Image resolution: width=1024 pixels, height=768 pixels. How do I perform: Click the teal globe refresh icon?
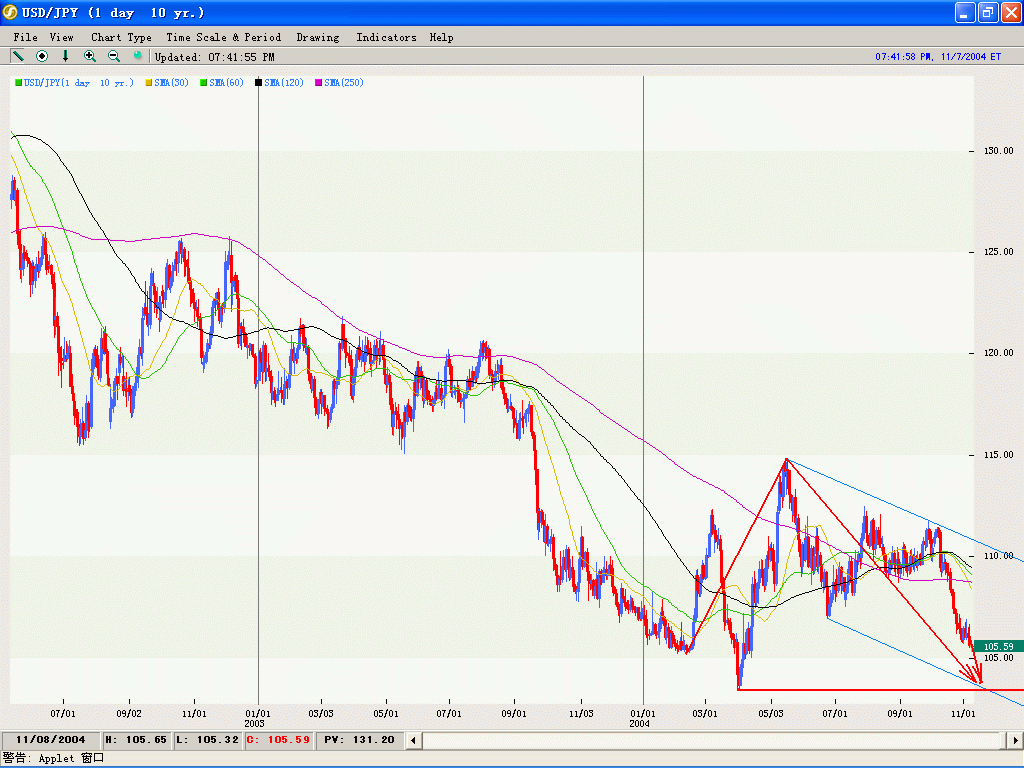138,56
